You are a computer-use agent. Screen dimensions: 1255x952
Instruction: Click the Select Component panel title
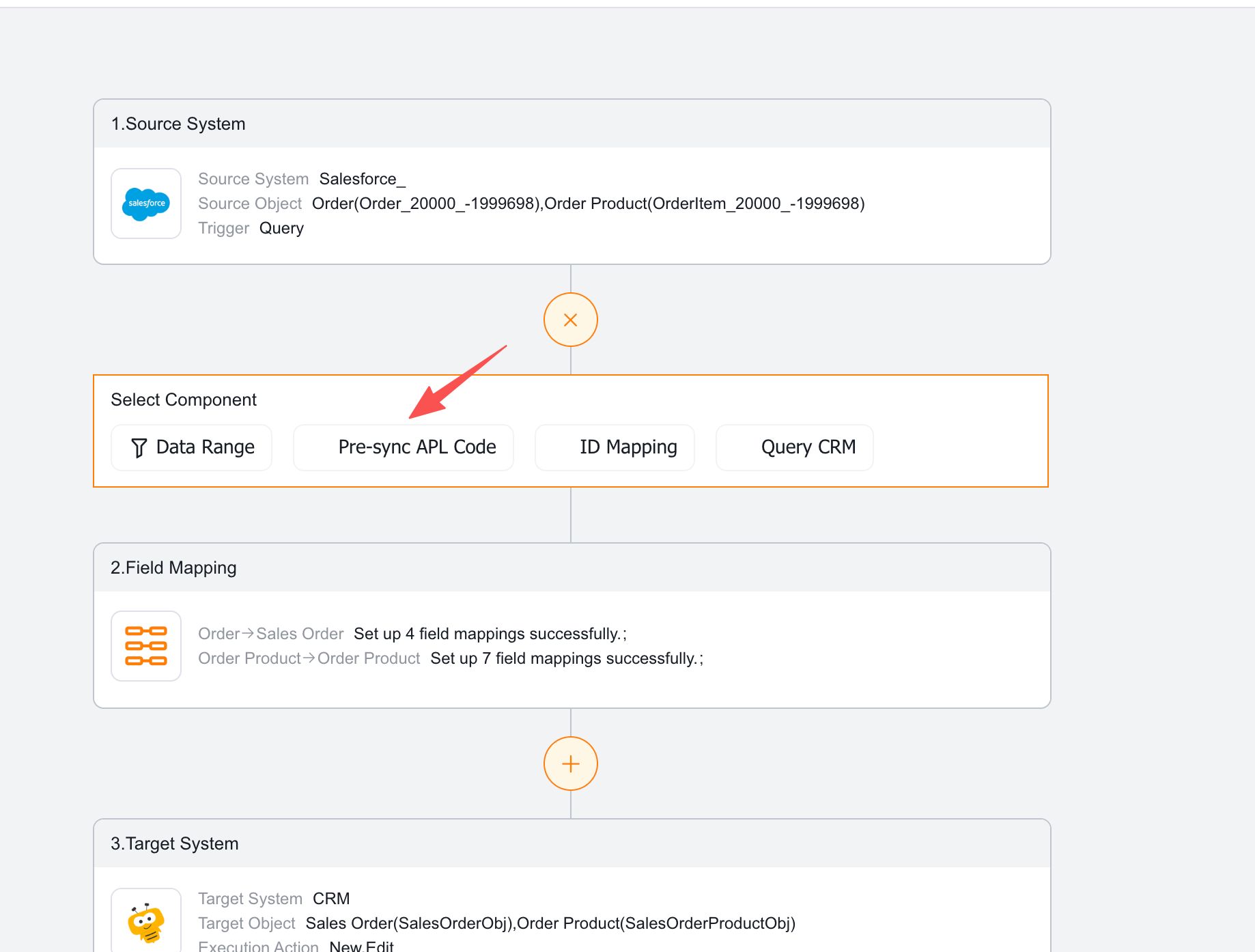tap(184, 400)
